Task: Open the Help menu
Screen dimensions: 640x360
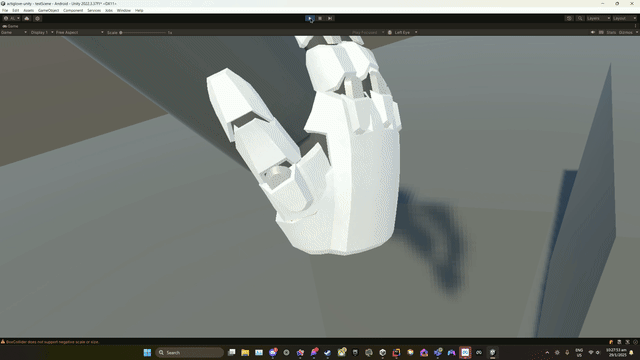Action: click(139, 10)
